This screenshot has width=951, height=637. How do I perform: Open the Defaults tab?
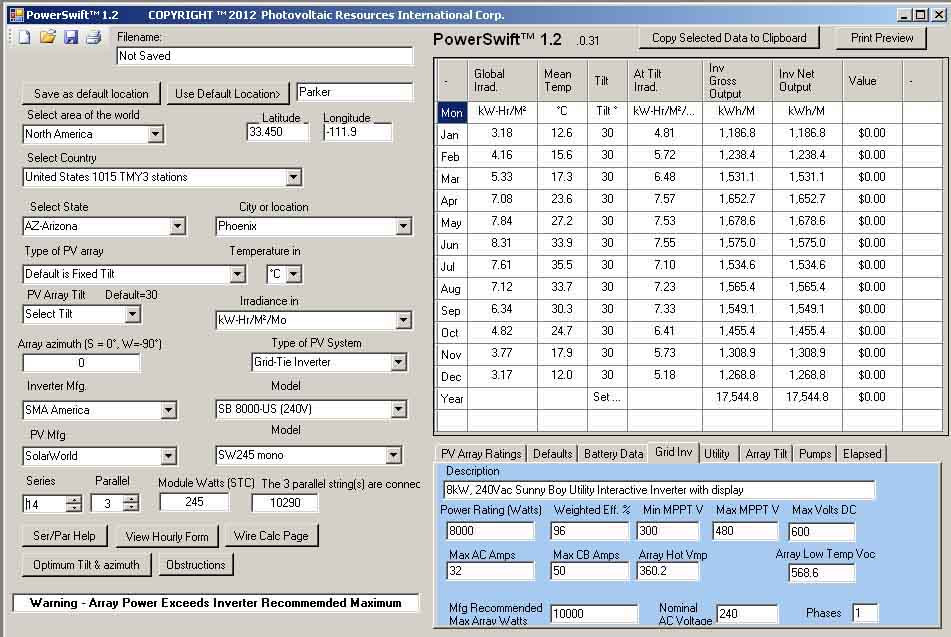[x=553, y=454]
